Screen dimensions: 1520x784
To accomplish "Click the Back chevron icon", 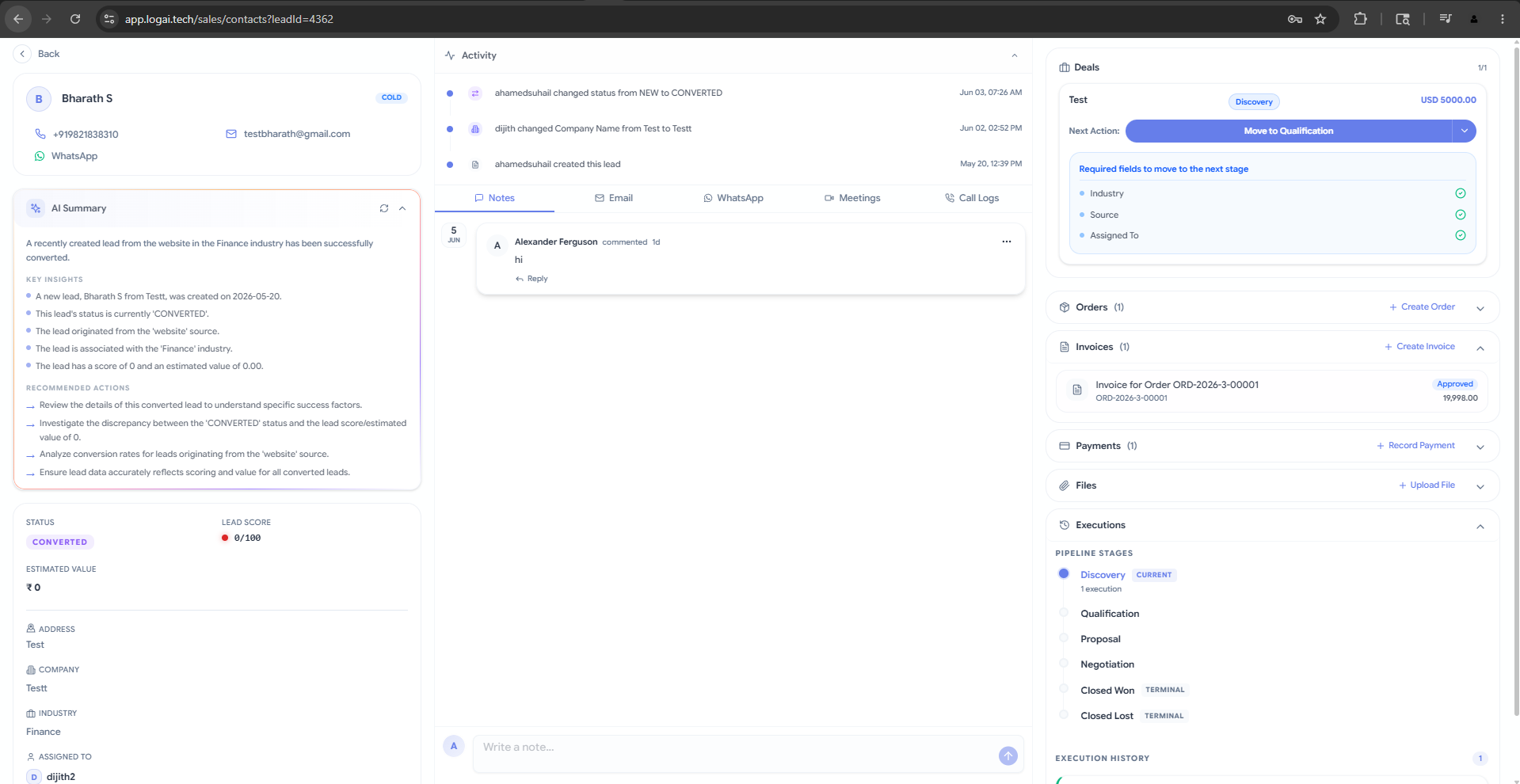I will (22, 54).
